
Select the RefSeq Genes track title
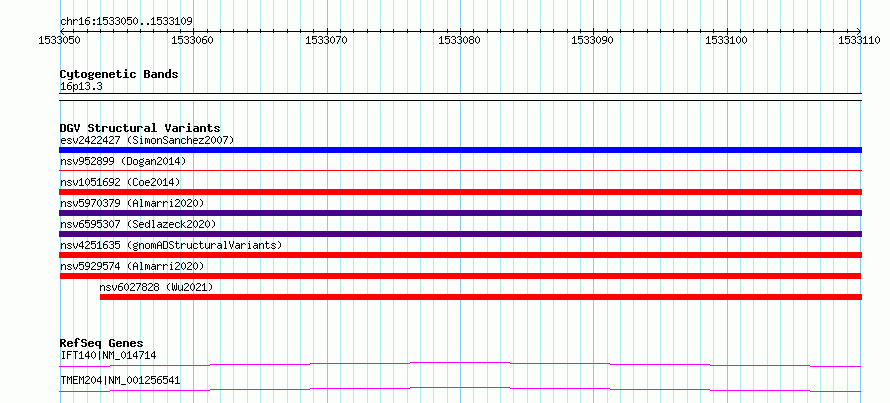[x=102, y=343]
